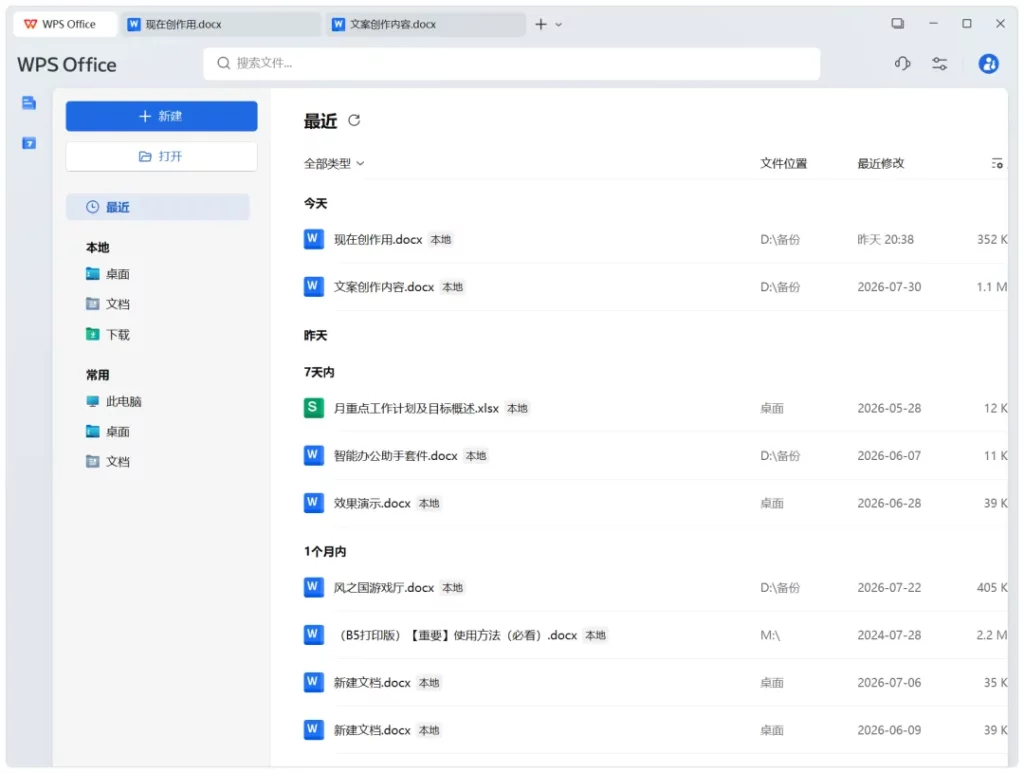Open 桌面 under 本地
This screenshot has width=1024, height=773.
pyautogui.click(x=108, y=274)
